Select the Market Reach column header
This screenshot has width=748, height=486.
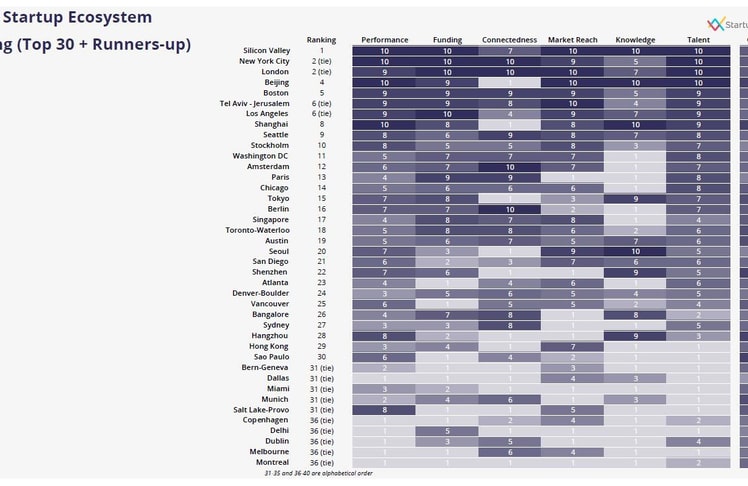click(x=573, y=40)
